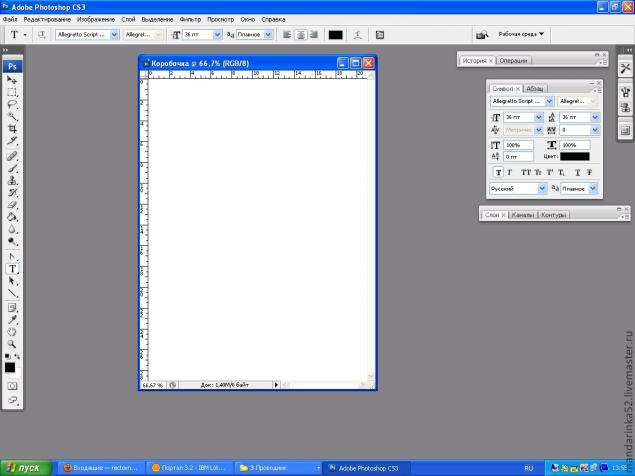
Task: Enable center text alignment in options bar
Action: (300, 34)
